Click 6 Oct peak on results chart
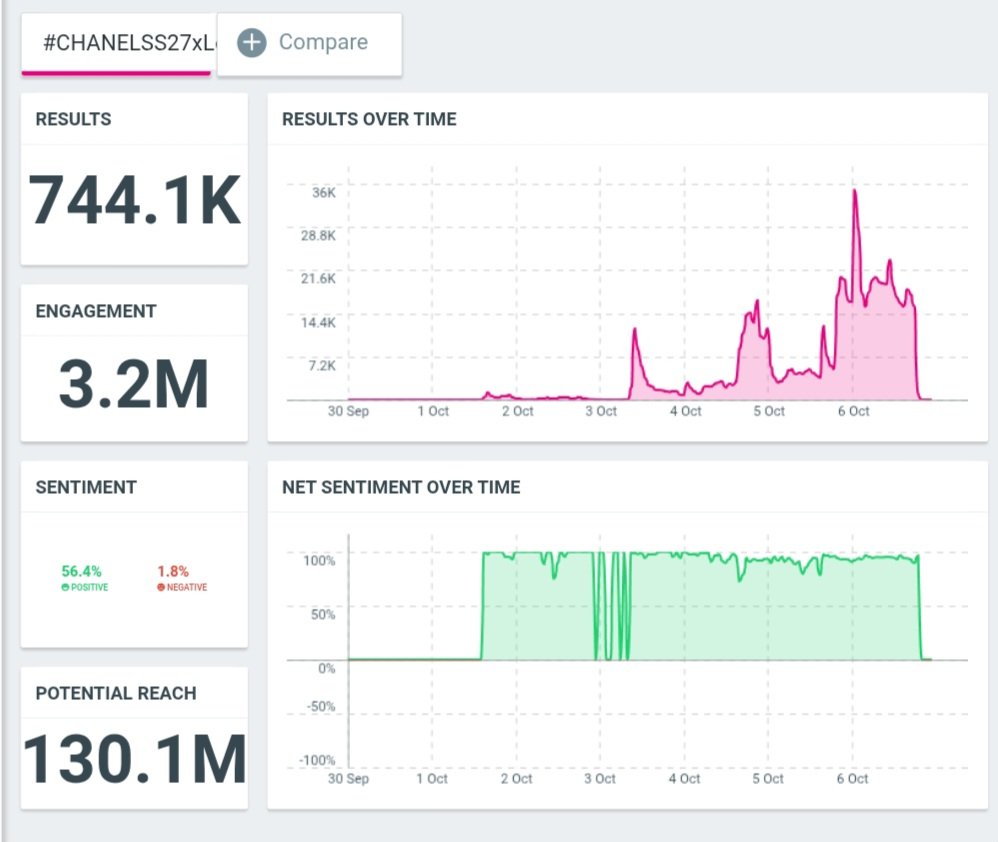 click(x=854, y=190)
